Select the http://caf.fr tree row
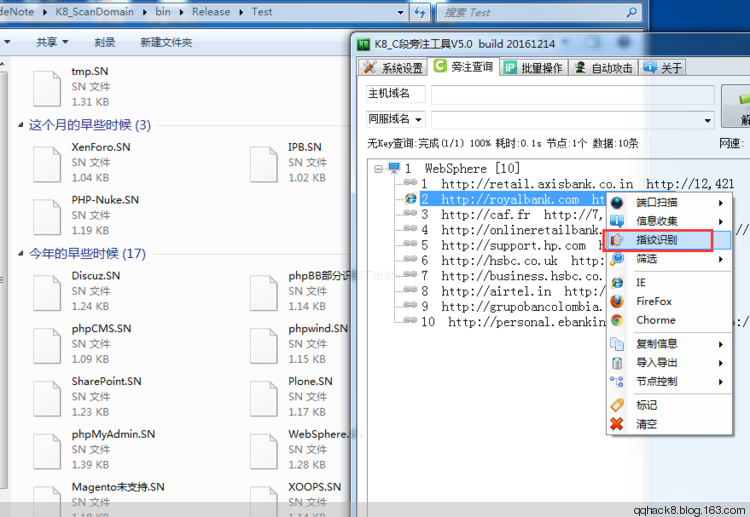 (512, 215)
